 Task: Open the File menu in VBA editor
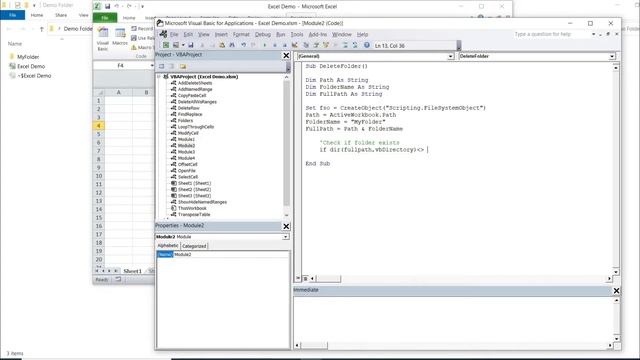click(x=174, y=34)
